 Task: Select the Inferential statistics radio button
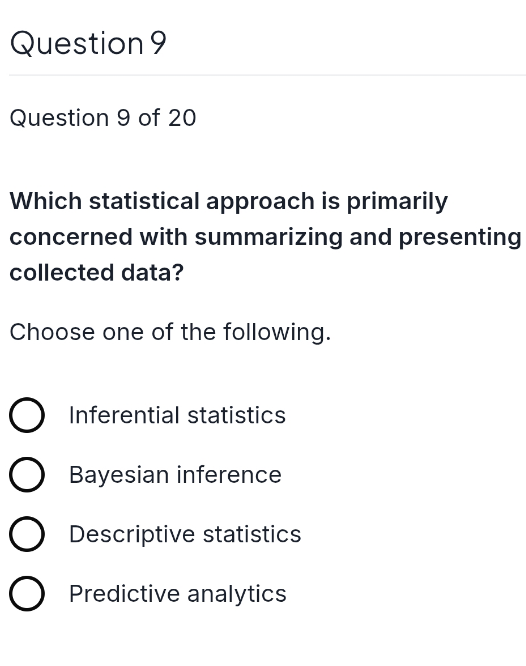click(x=27, y=415)
